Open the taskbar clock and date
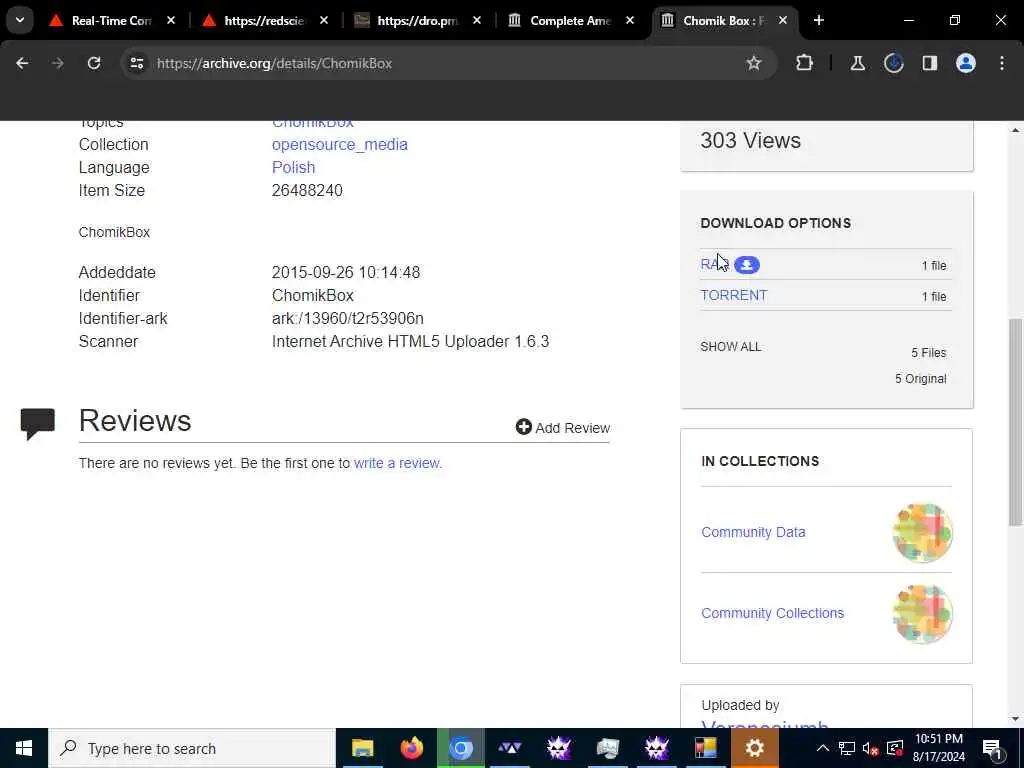This screenshot has height=768, width=1024. coord(938,748)
